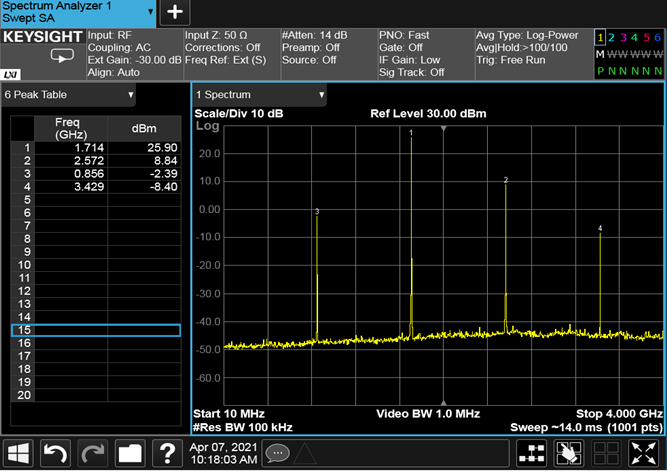The width and height of the screenshot is (667, 473).
Task: Open the Avg Type Log-Power settings panel
Action: (x=534, y=54)
